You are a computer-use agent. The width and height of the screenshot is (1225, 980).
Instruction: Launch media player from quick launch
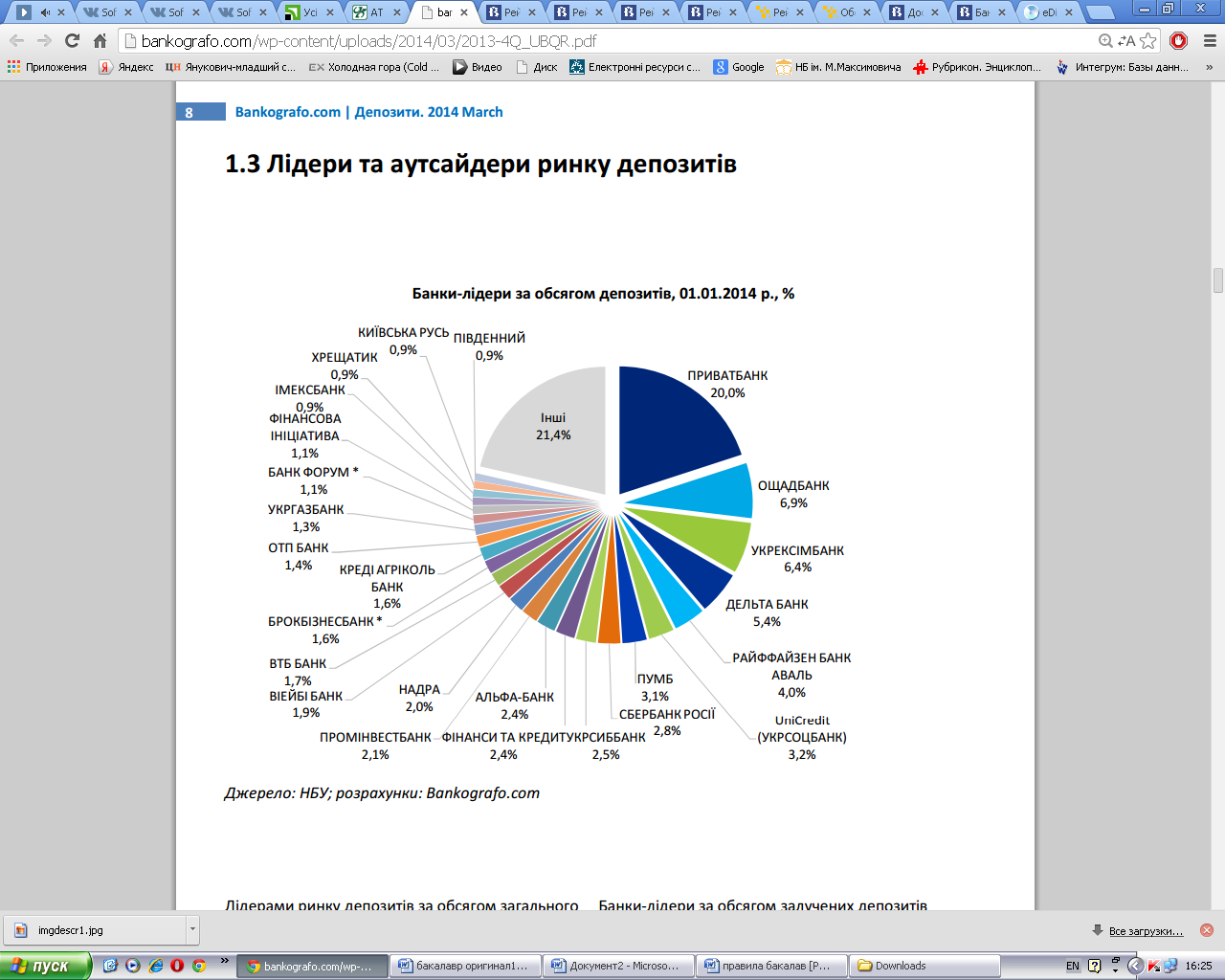tap(133, 966)
